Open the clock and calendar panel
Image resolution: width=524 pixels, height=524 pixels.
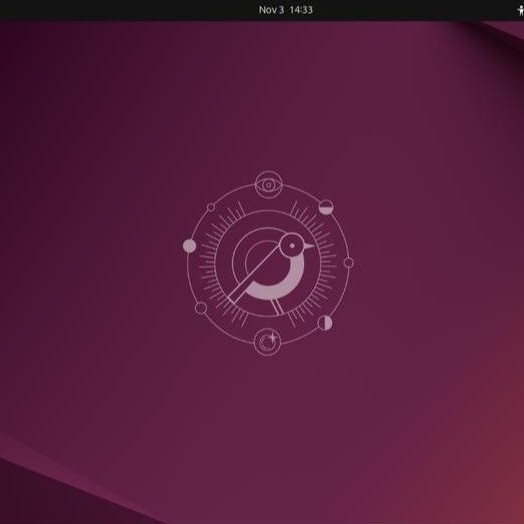pyautogui.click(x=286, y=10)
